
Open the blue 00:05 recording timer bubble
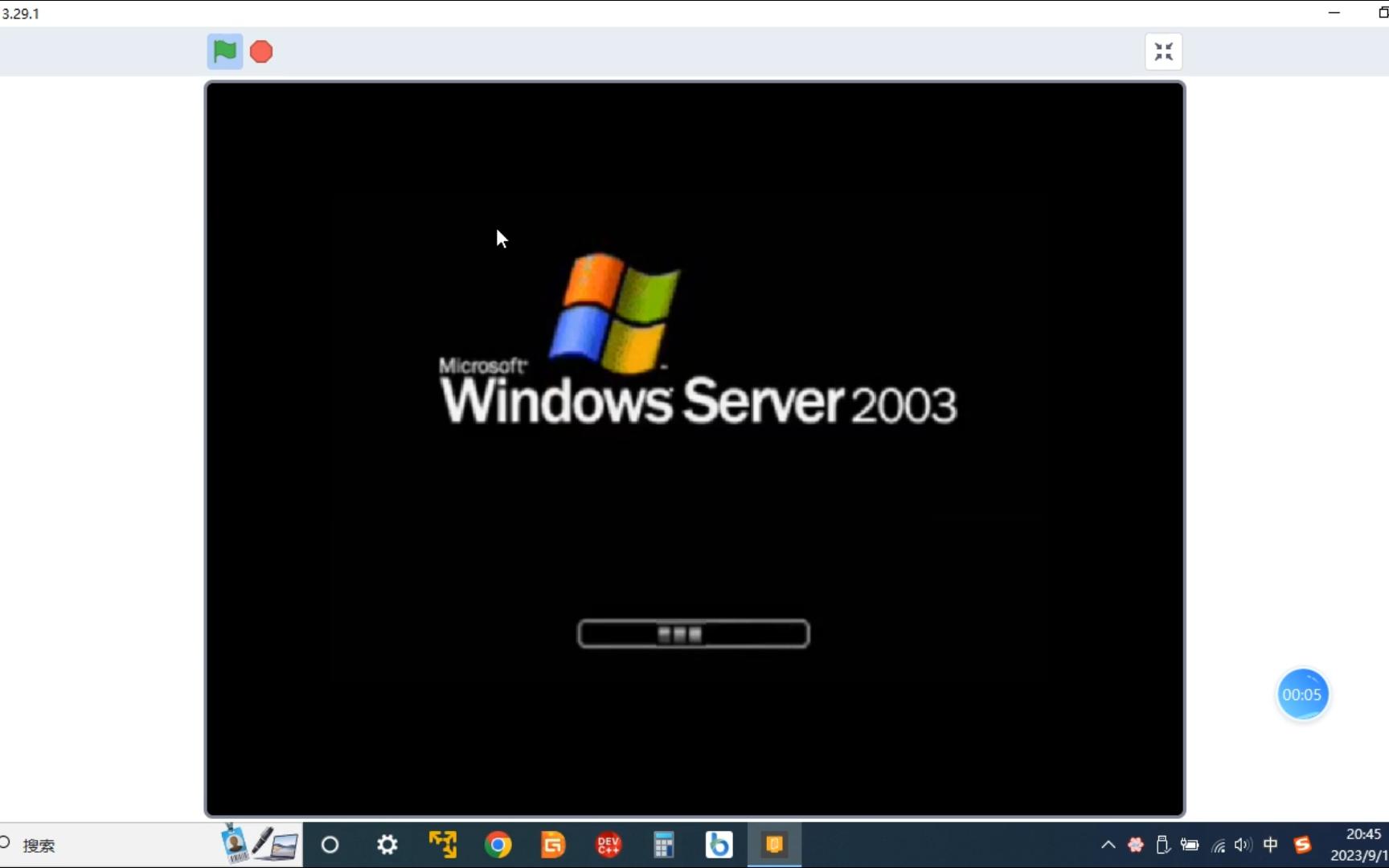[x=1302, y=694]
